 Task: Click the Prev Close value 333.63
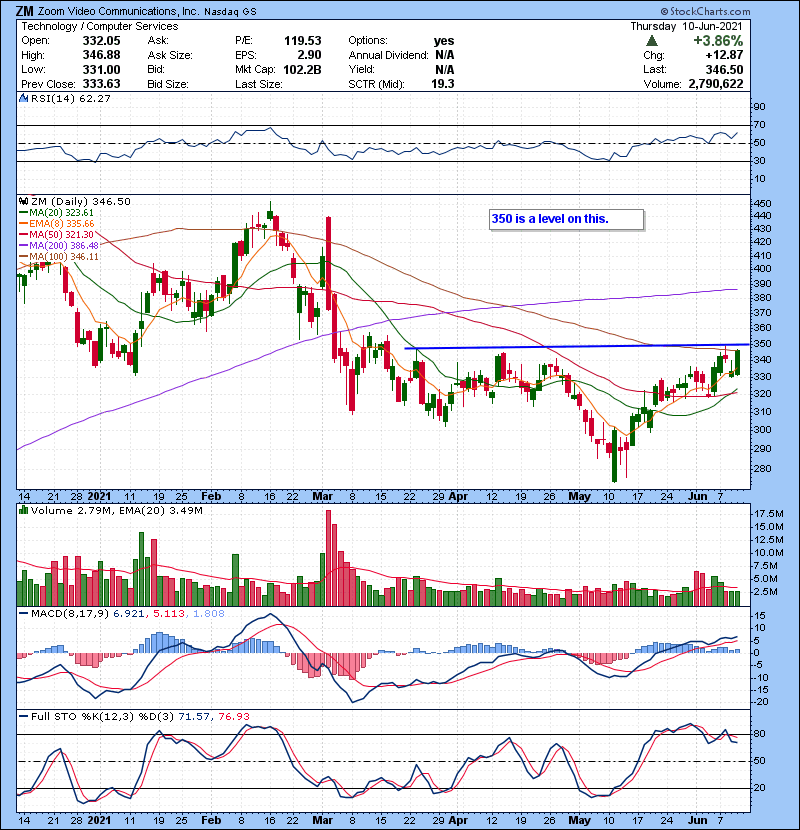pos(102,84)
